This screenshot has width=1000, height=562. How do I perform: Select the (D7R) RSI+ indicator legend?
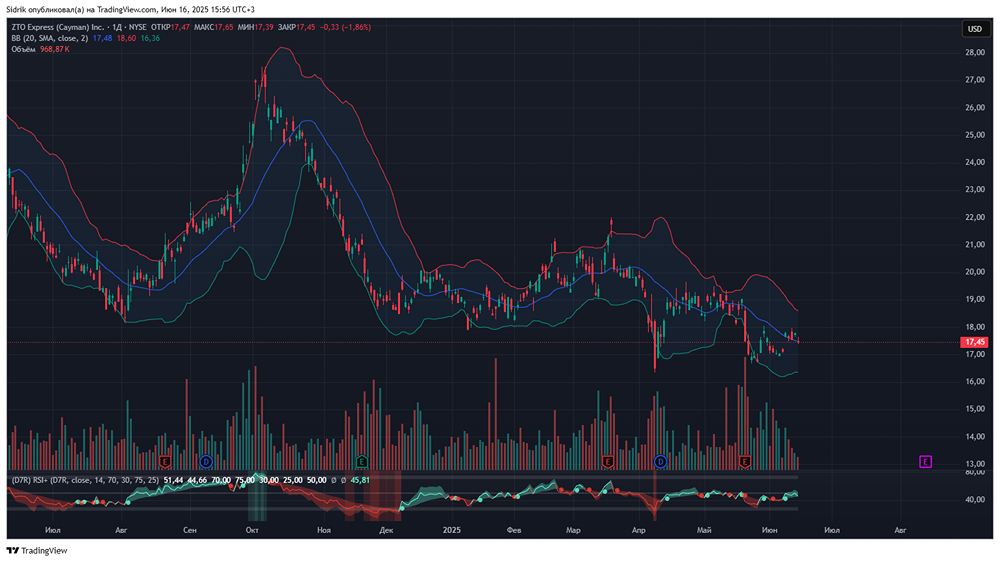(85, 480)
